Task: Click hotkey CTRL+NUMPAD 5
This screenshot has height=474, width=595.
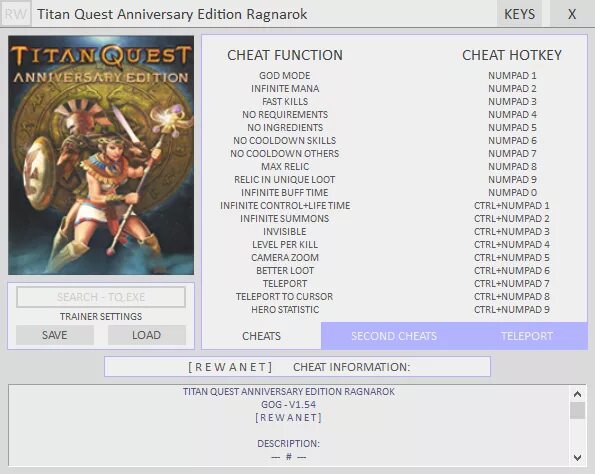Action: (512, 257)
